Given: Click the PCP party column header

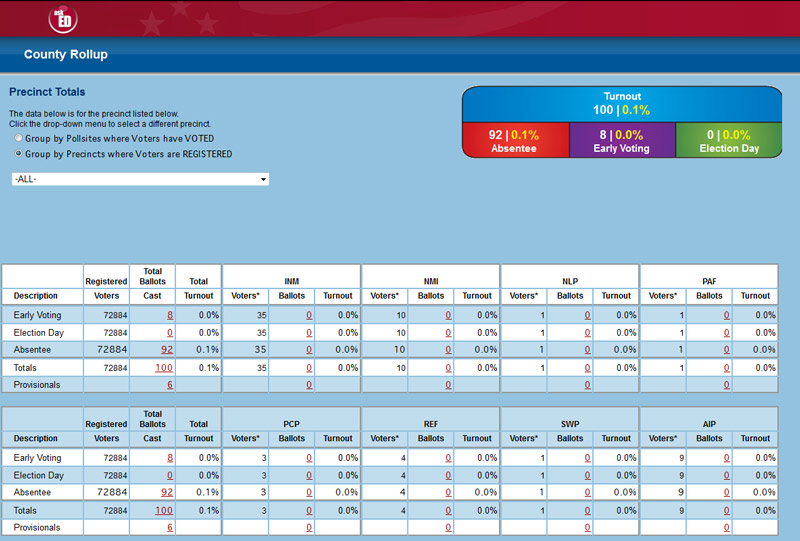Looking at the screenshot, I should 292,424.
